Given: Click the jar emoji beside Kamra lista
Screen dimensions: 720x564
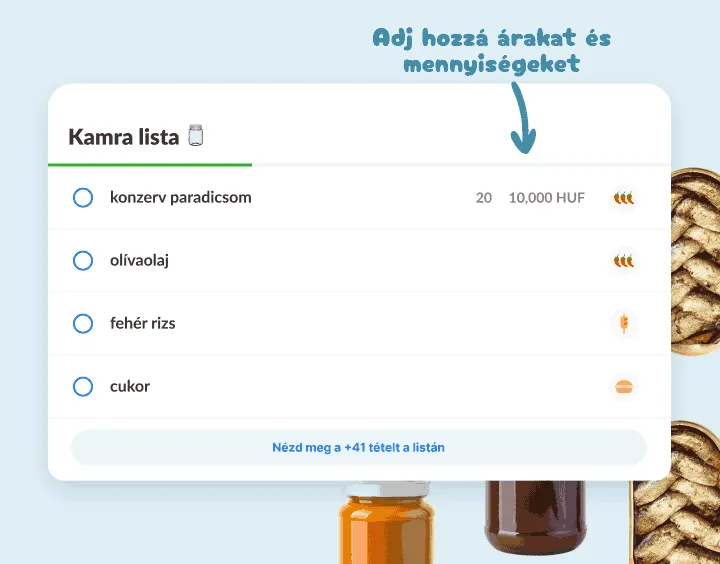Looking at the screenshot, I should pyautogui.click(x=196, y=135).
